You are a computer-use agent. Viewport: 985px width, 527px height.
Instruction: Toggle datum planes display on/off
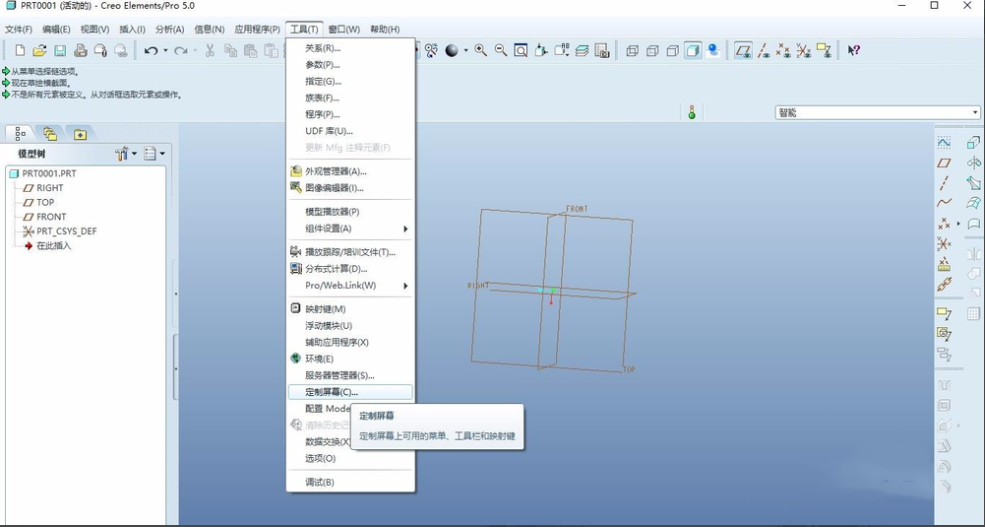click(x=743, y=50)
